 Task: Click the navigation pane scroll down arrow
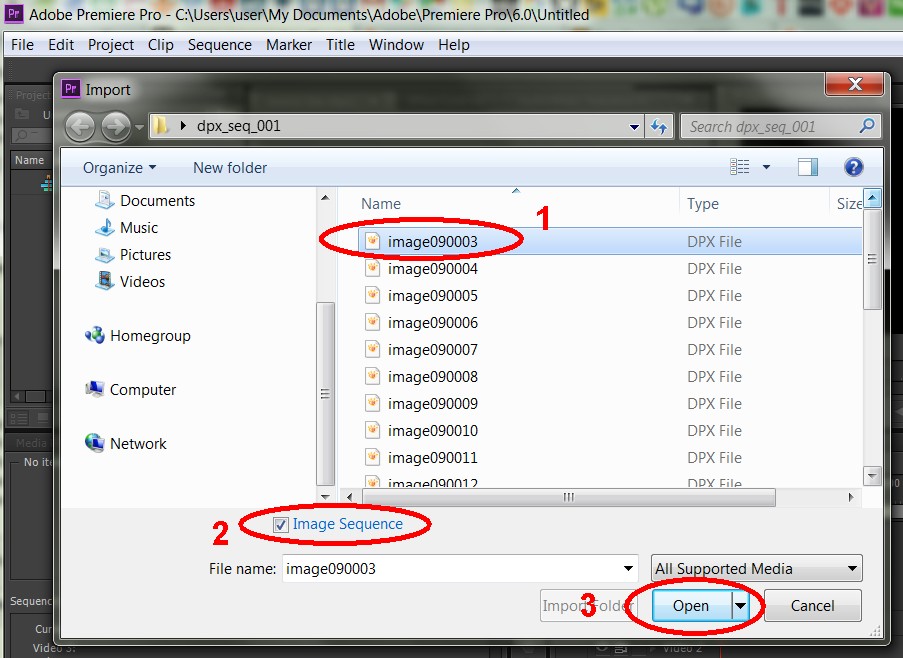[x=325, y=496]
